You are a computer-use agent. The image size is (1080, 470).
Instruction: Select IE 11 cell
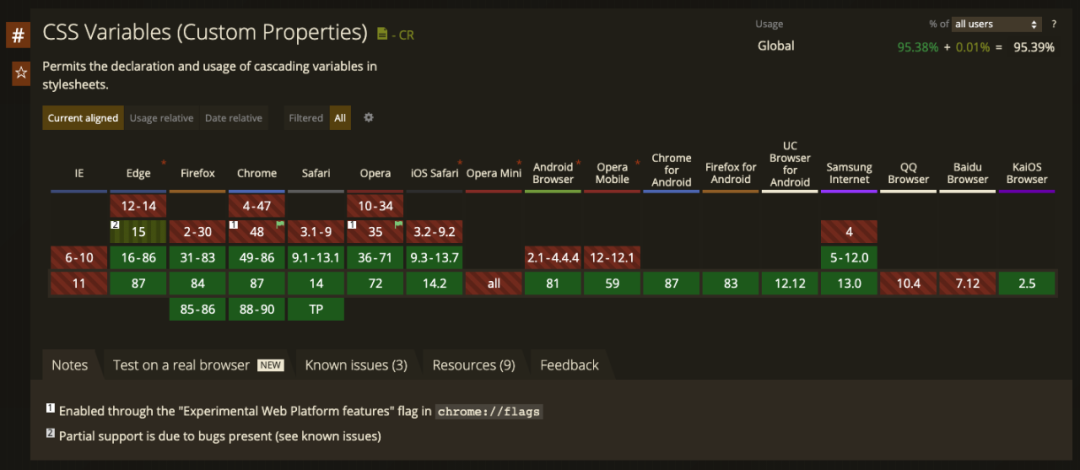tap(79, 283)
